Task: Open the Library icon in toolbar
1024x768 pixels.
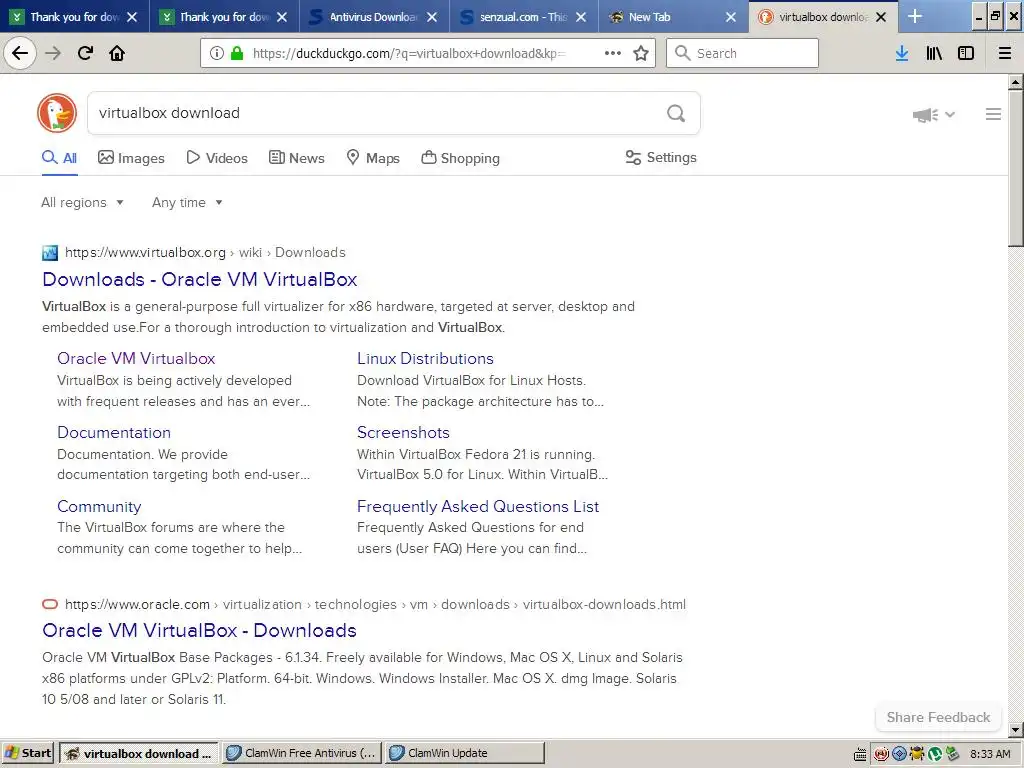Action: 934,53
